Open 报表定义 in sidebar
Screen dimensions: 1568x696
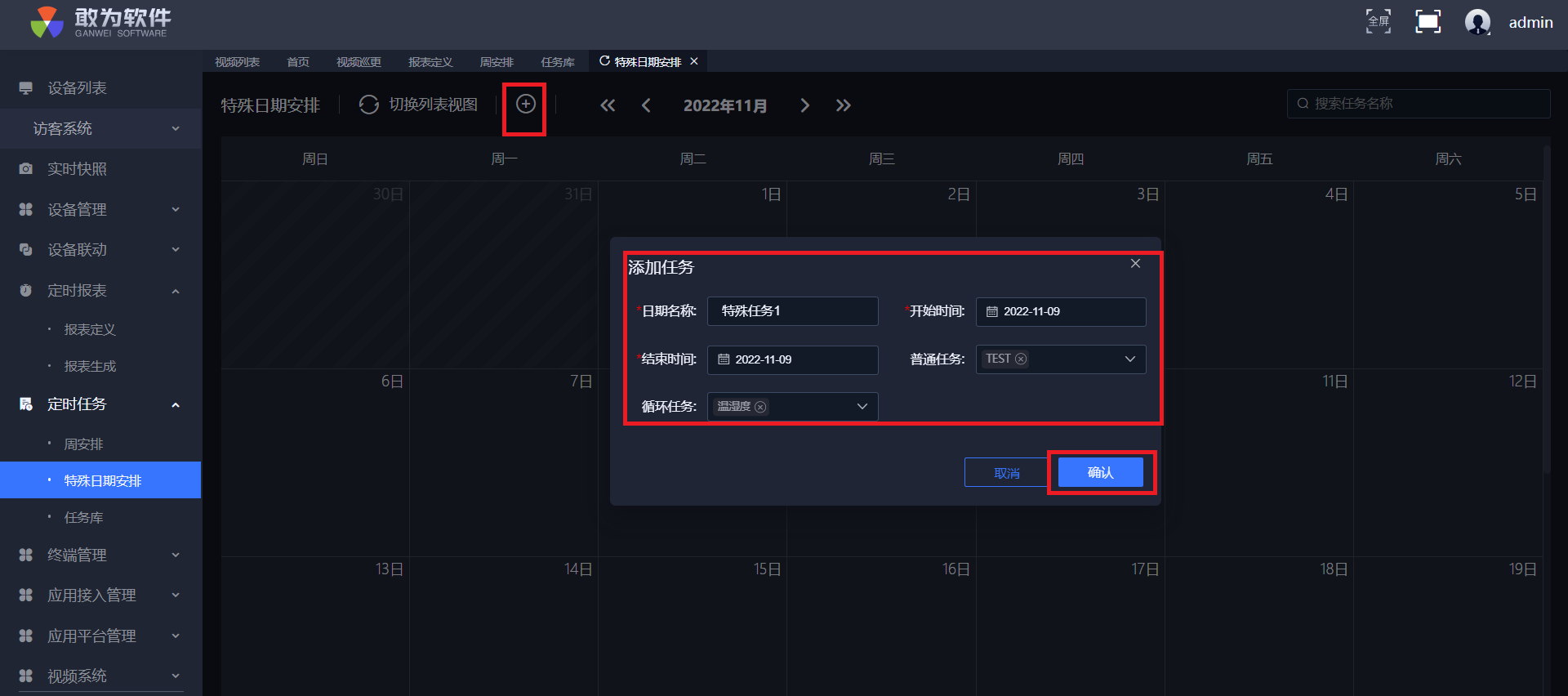(90, 330)
